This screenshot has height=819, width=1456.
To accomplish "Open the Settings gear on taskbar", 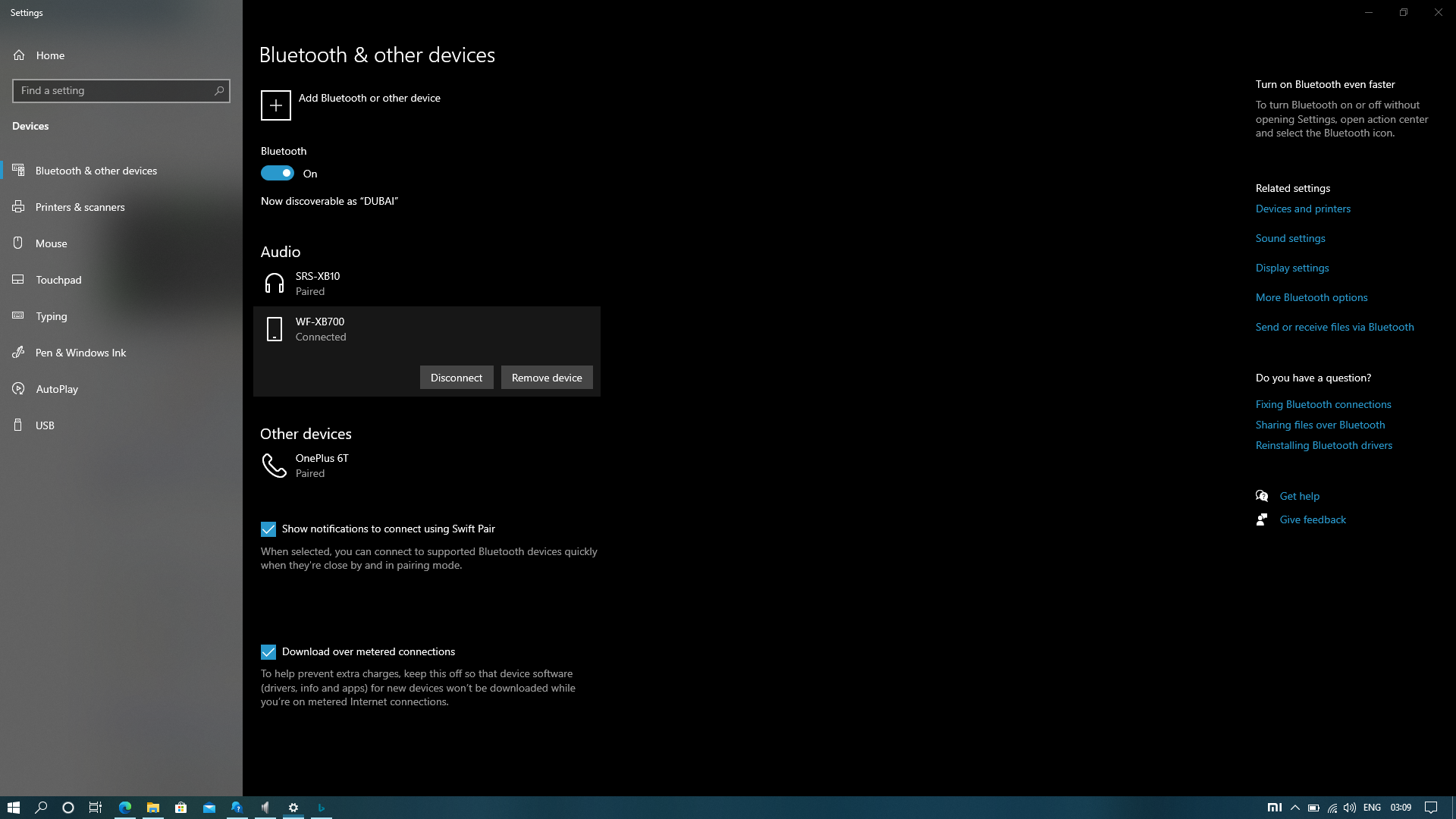I will [293, 808].
